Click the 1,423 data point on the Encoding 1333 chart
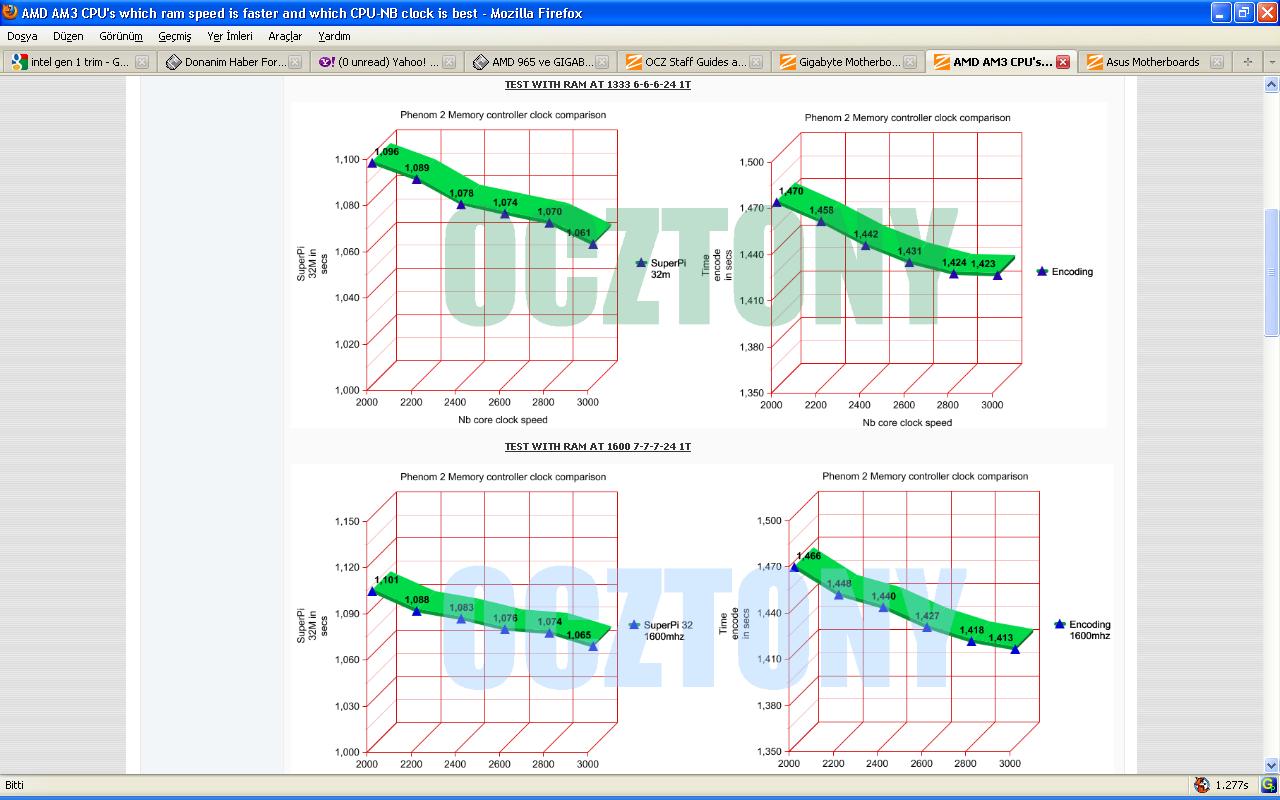This screenshot has height=800, width=1280. tap(997, 275)
